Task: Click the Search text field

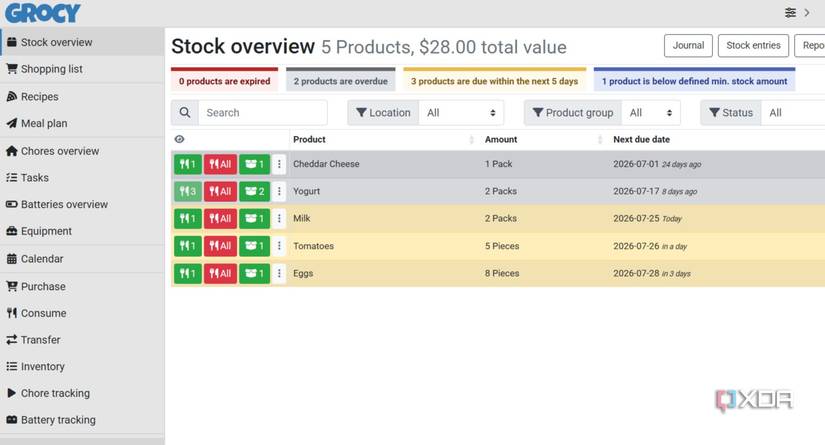Action: click(x=263, y=113)
